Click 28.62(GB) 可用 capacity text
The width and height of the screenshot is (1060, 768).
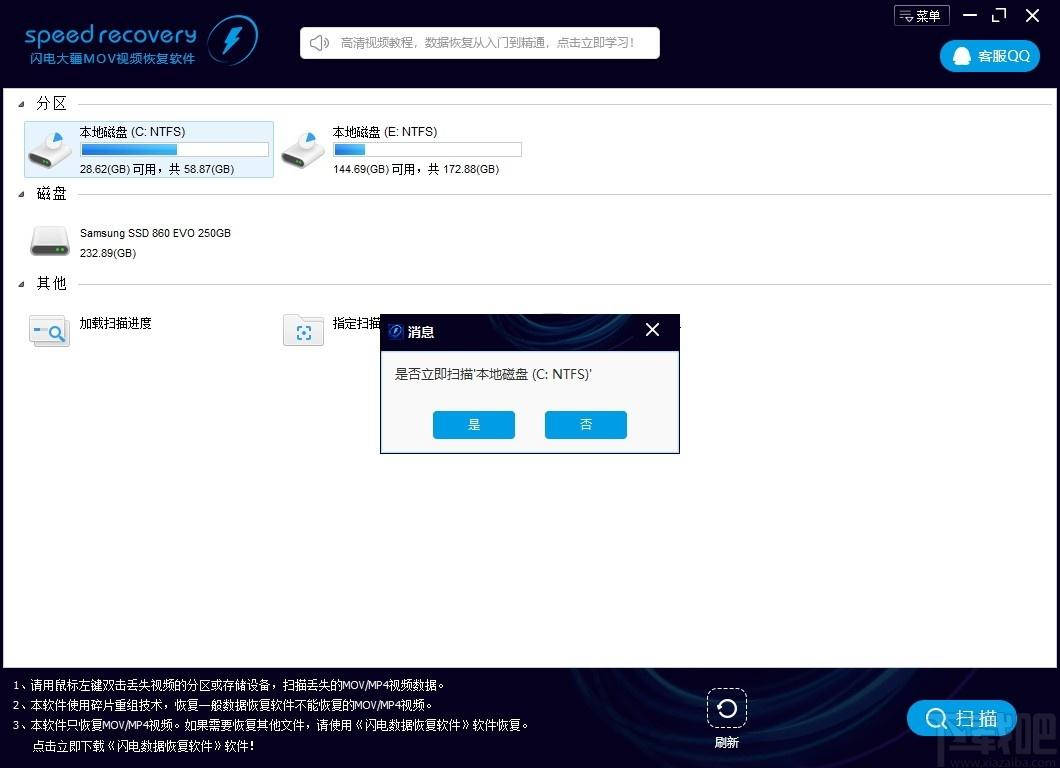coord(157,169)
